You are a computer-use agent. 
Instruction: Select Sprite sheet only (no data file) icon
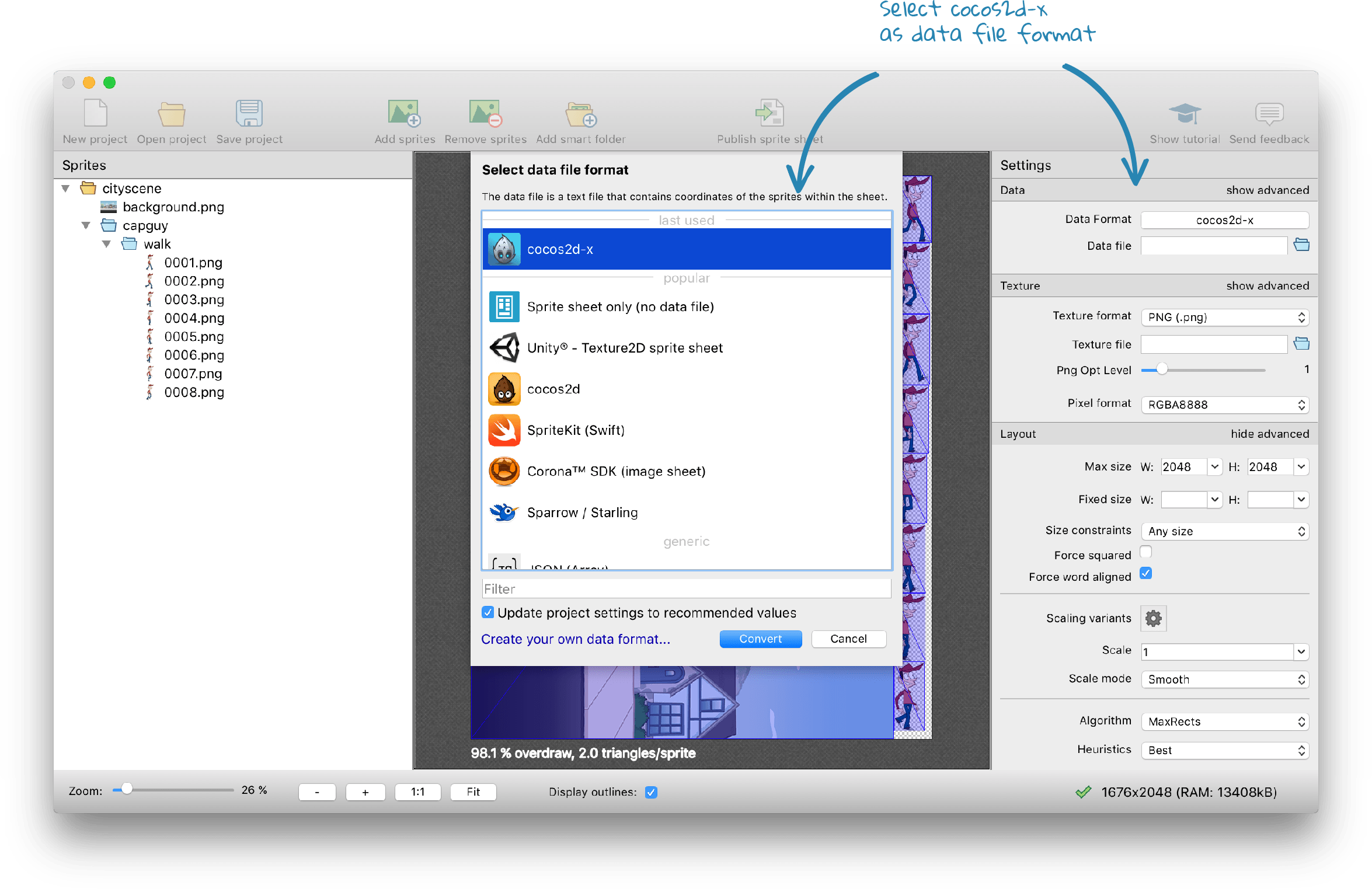(504, 306)
